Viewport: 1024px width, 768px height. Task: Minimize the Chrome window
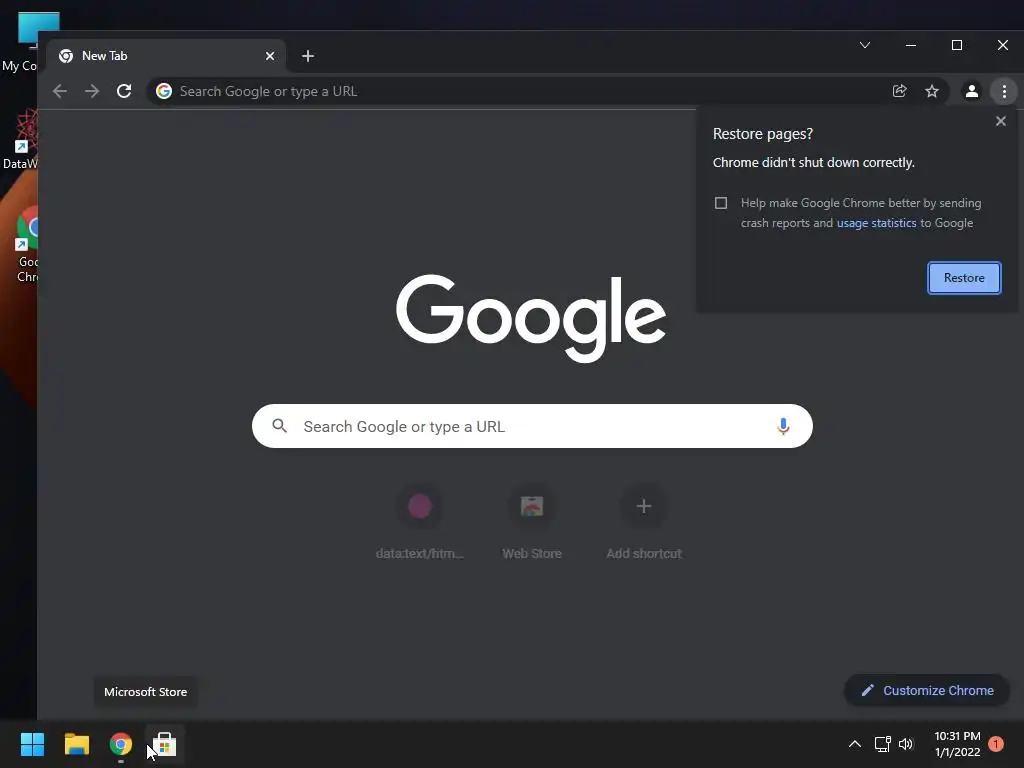pyautogui.click(x=910, y=45)
